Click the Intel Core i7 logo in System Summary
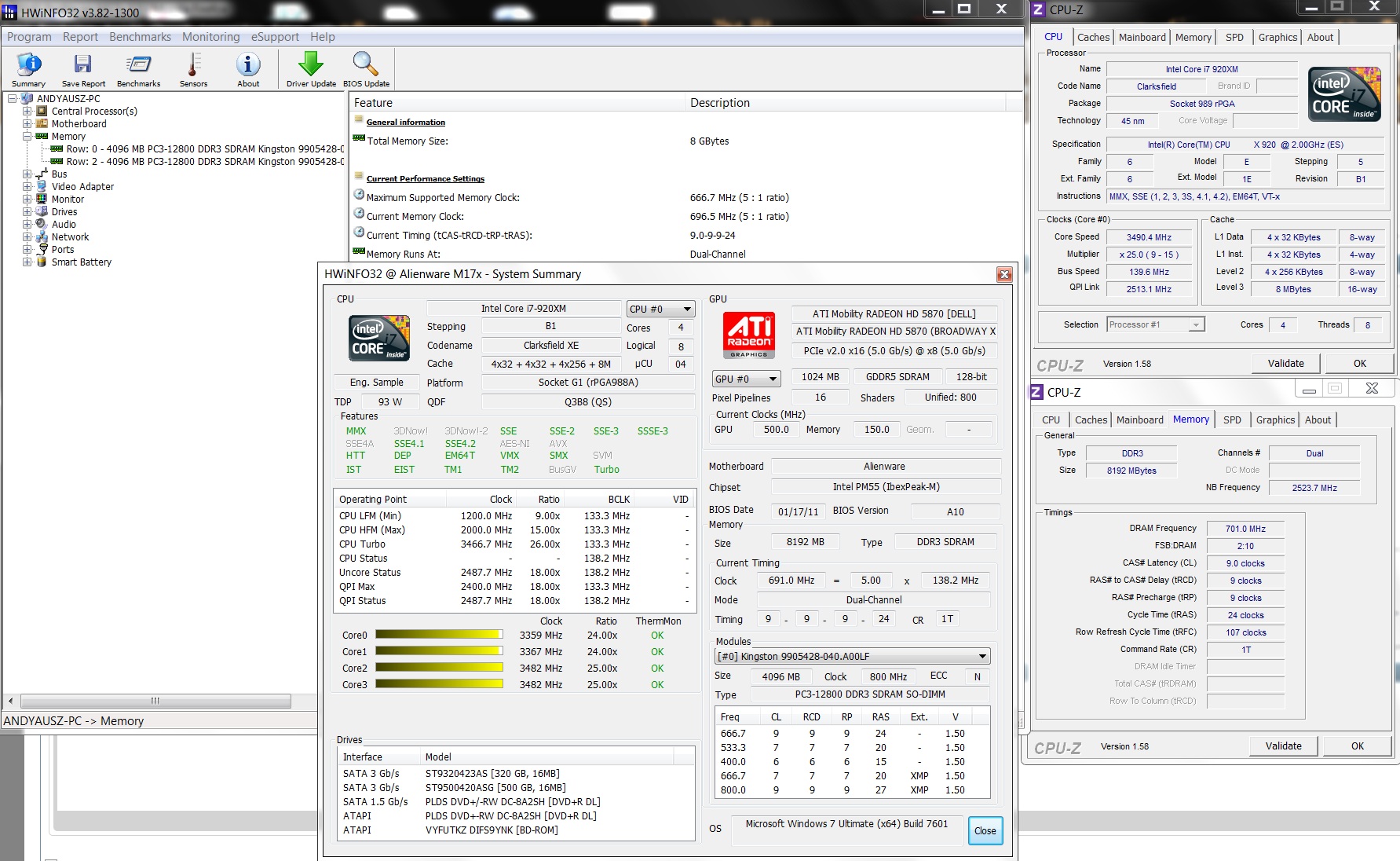Screen dimensions: 1400x861 click(x=380, y=339)
